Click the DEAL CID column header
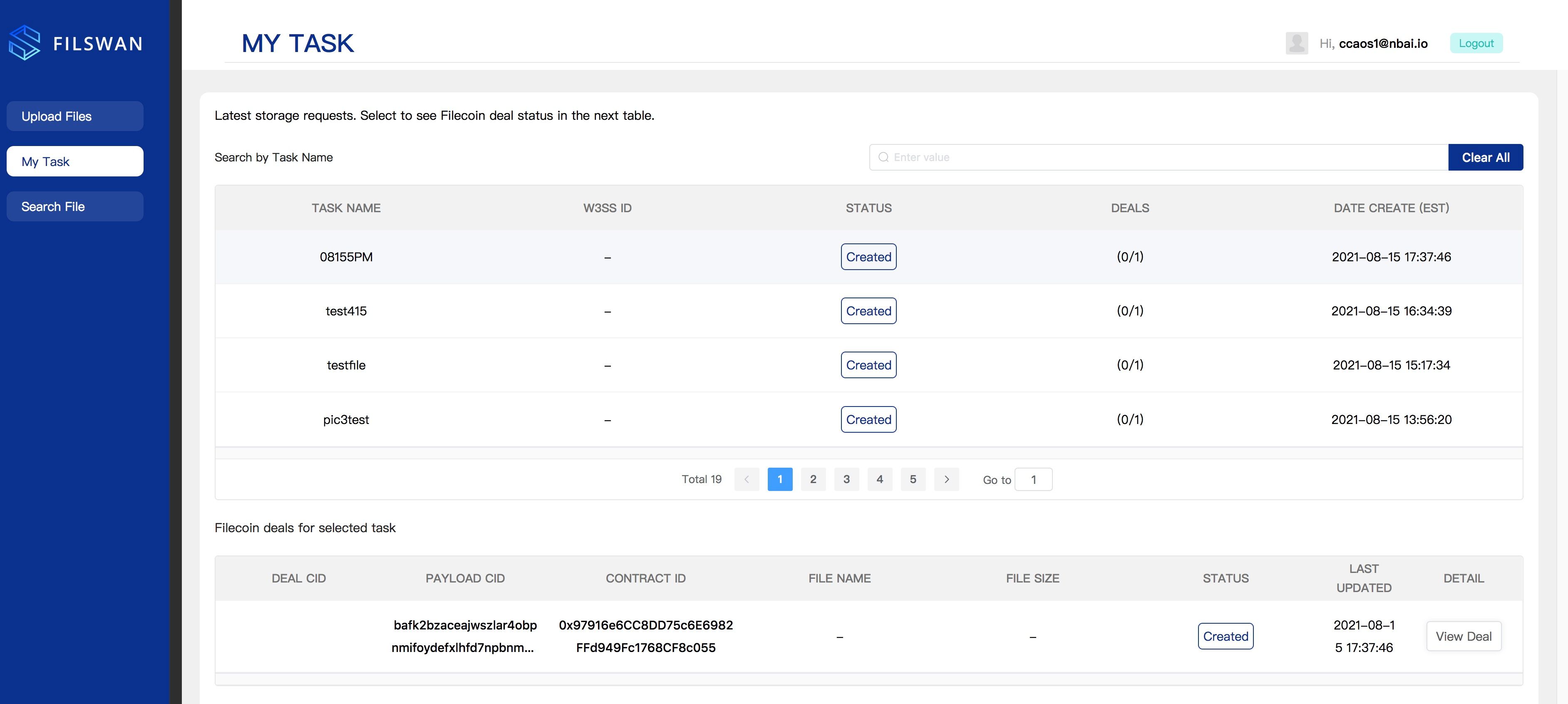The width and height of the screenshot is (1568, 704). (299, 579)
